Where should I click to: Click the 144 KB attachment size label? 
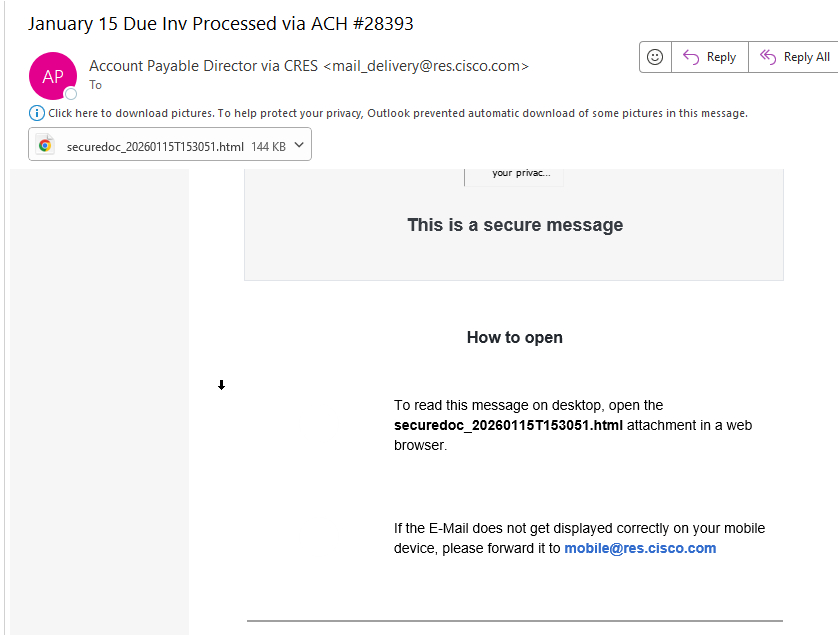268,146
